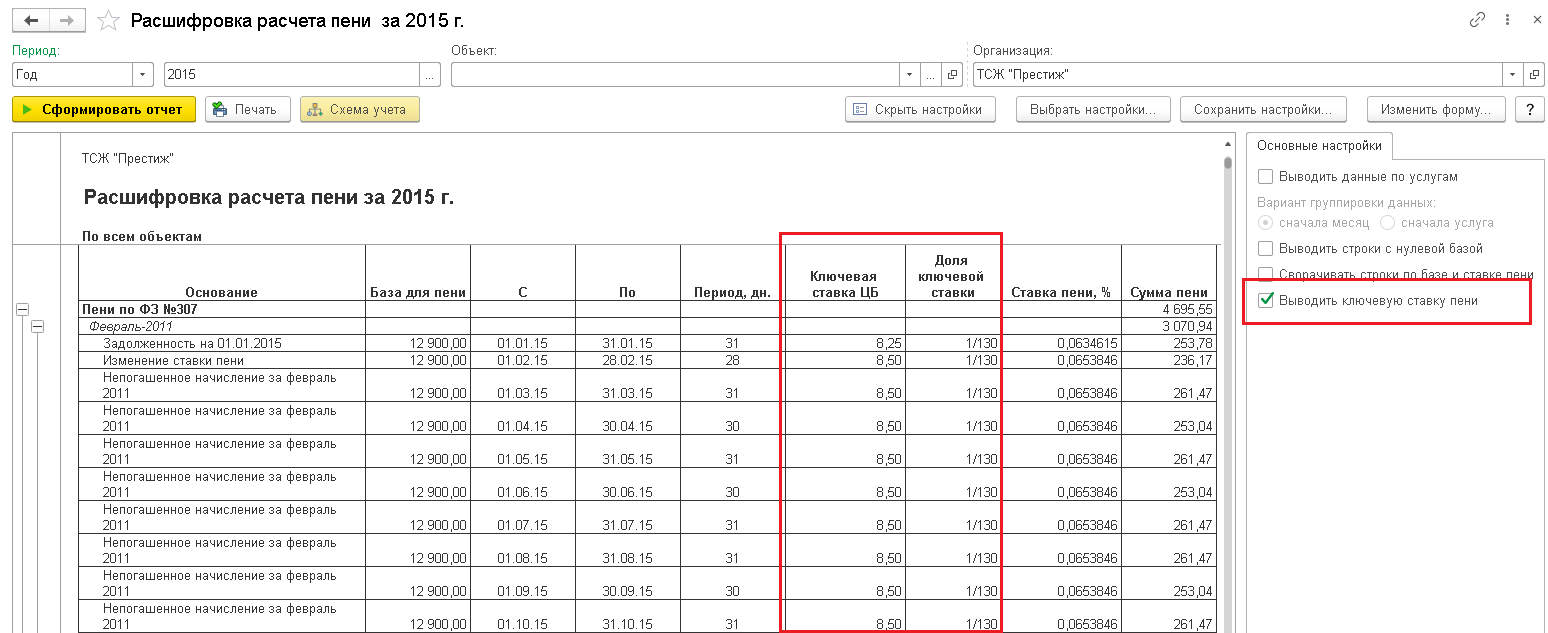Click 'Изменить форму...' button
The height and width of the screenshot is (633, 1548).
point(1435,109)
